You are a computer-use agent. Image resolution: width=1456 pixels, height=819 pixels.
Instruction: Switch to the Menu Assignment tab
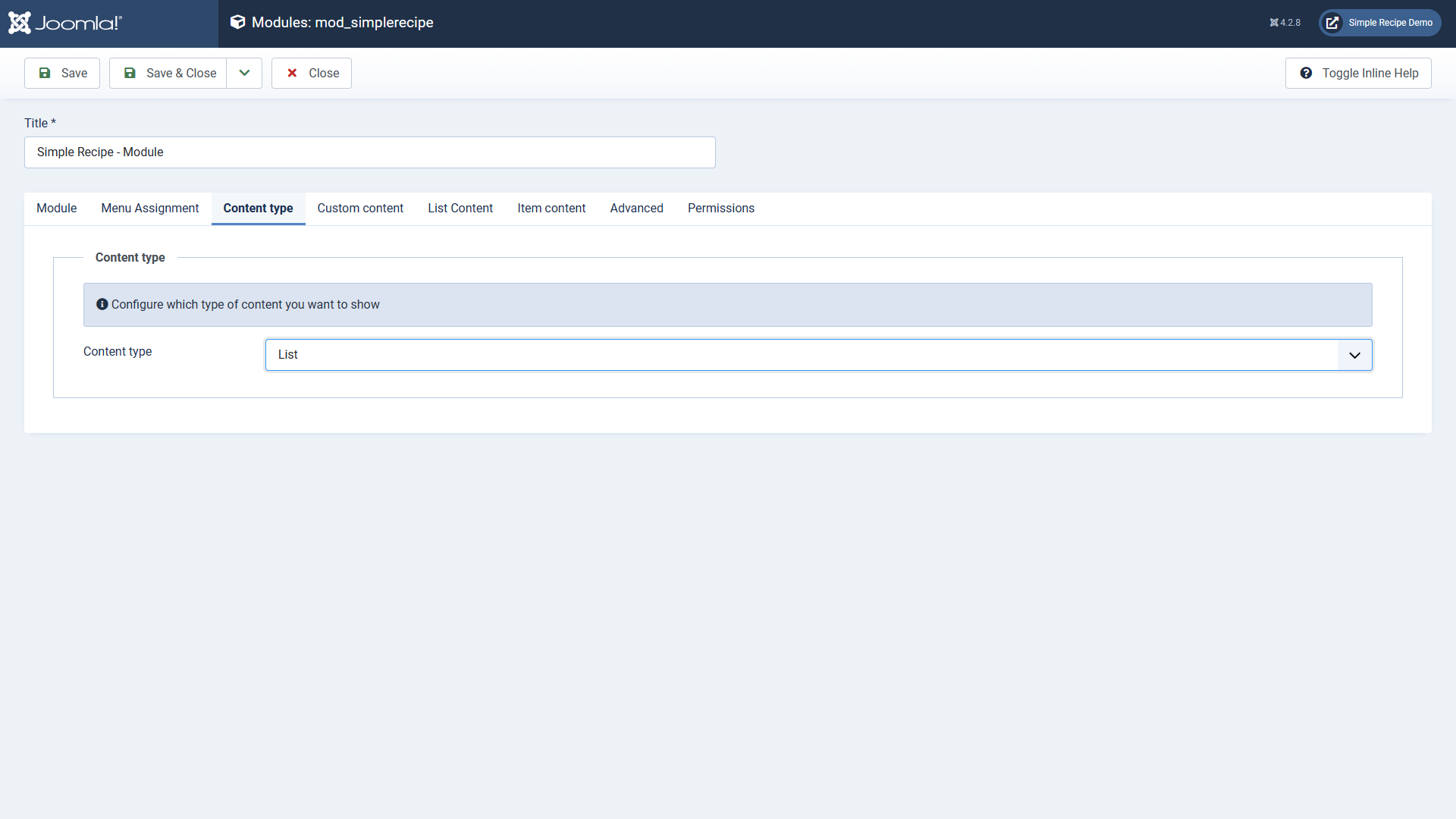pyautogui.click(x=150, y=208)
